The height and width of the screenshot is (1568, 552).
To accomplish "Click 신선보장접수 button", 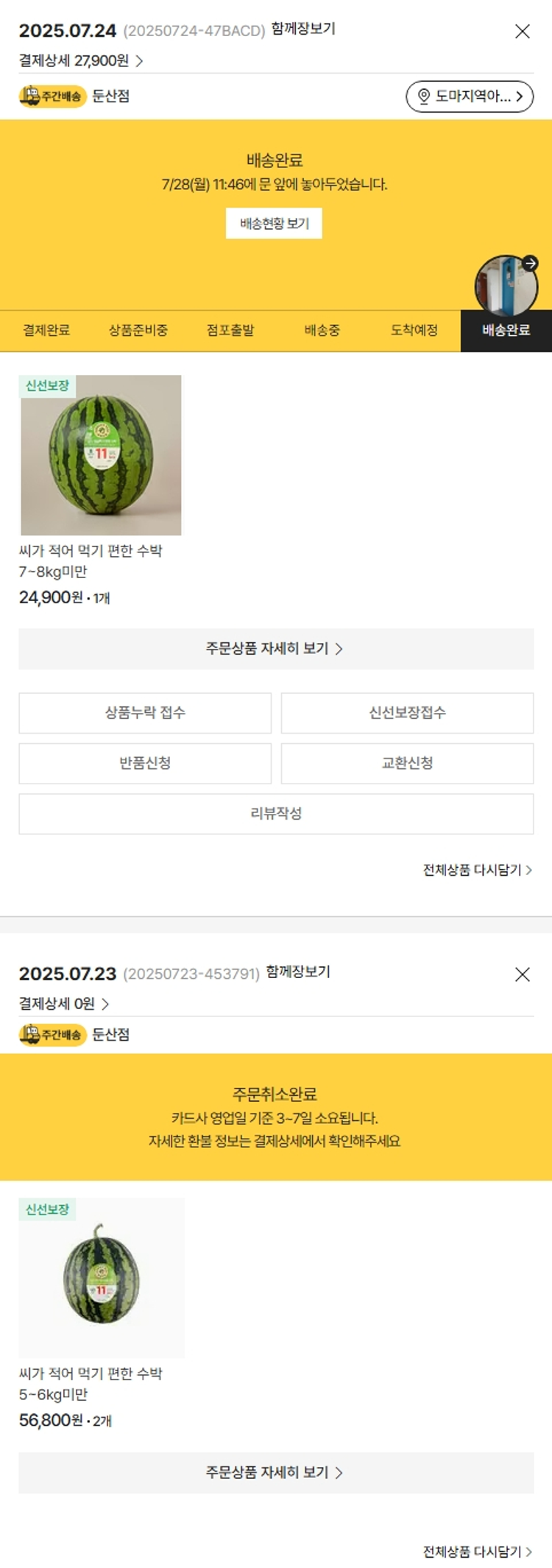I will click(407, 713).
